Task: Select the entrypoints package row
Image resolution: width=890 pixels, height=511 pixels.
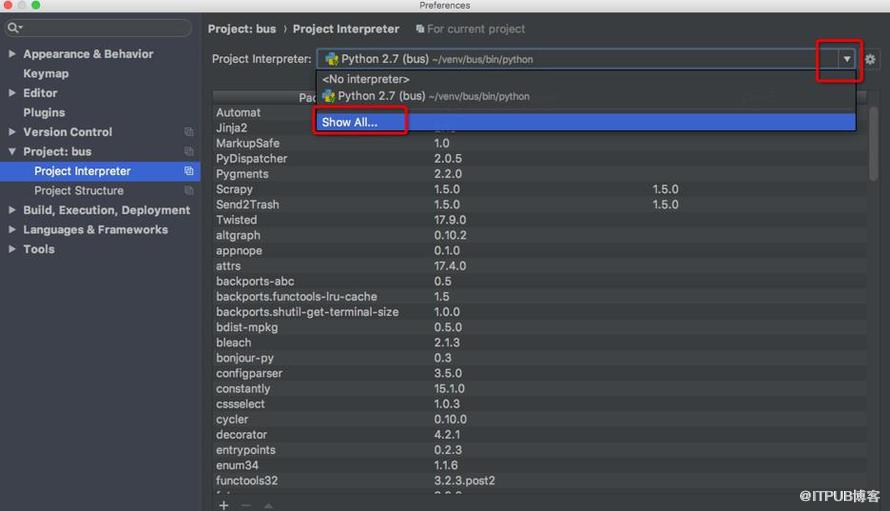Action: coord(539,450)
